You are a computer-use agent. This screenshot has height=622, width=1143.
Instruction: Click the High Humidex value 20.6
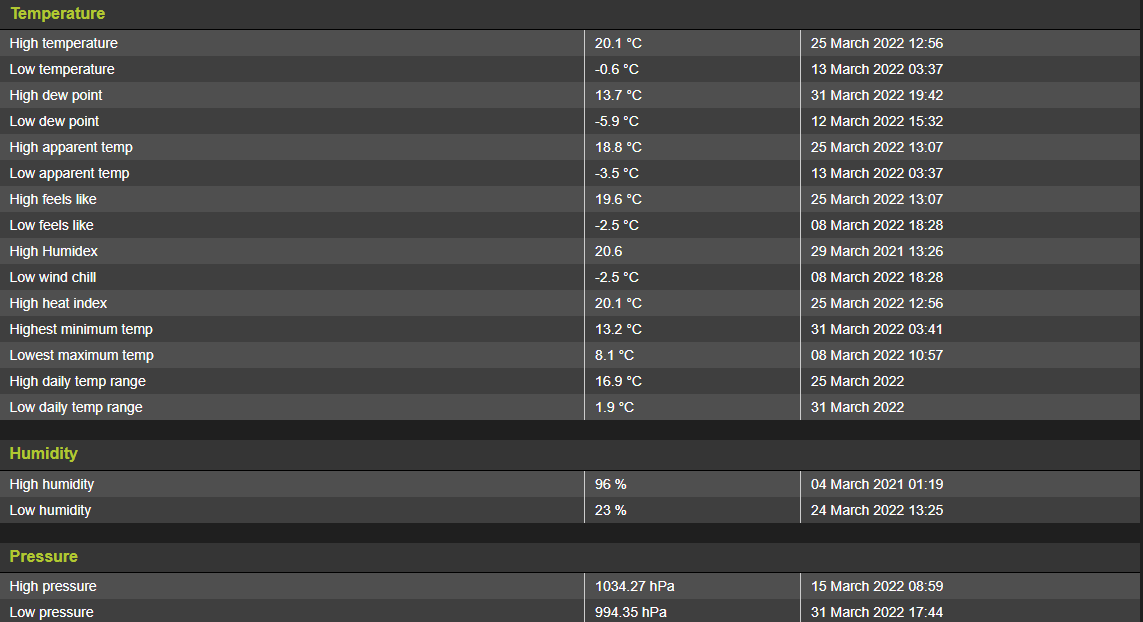coord(608,251)
